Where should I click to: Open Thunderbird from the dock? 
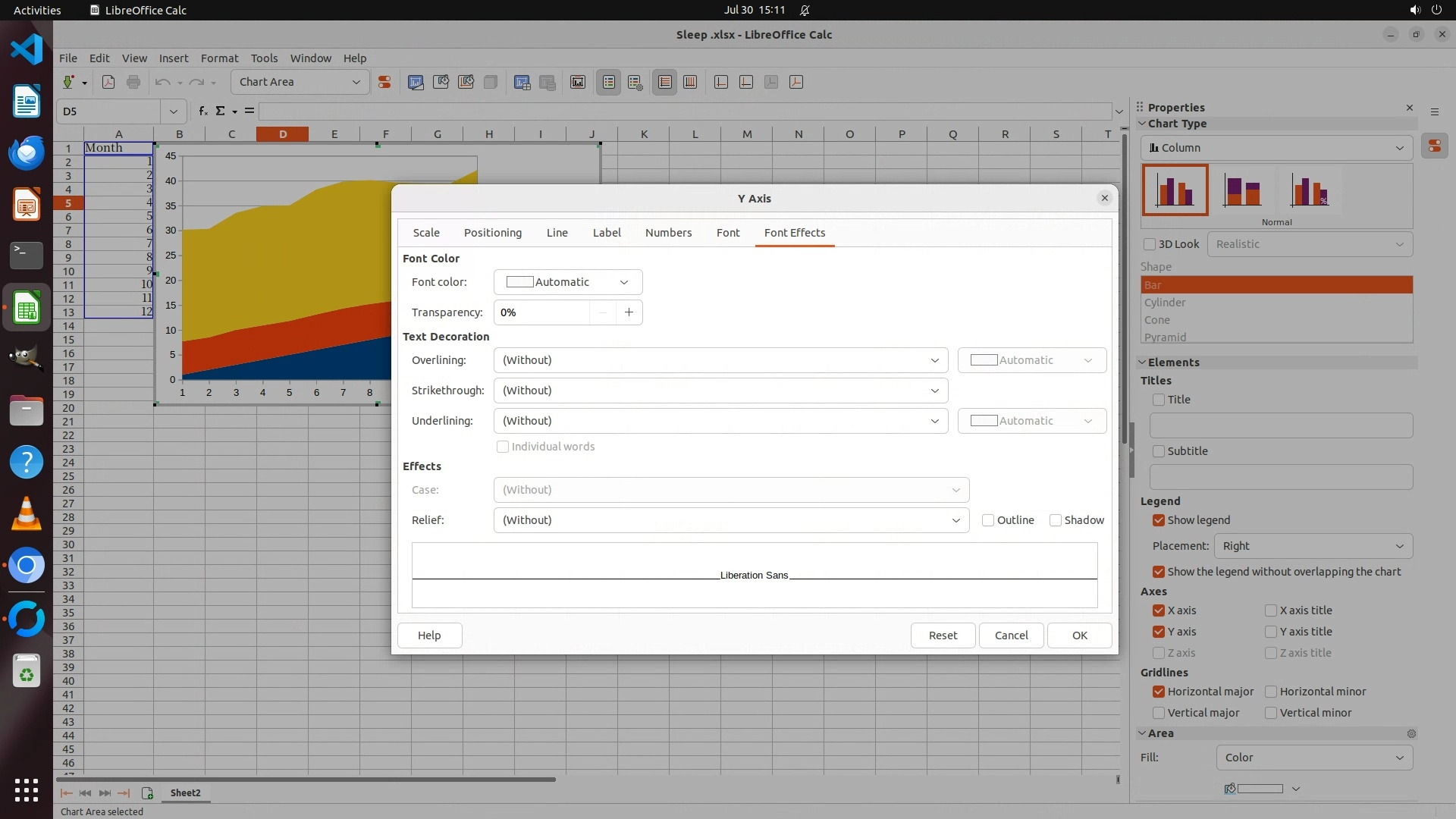27,153
